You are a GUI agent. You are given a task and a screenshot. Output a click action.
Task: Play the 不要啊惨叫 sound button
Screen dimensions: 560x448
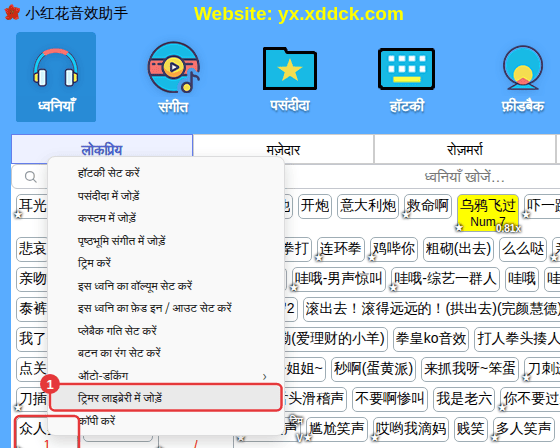390,399
